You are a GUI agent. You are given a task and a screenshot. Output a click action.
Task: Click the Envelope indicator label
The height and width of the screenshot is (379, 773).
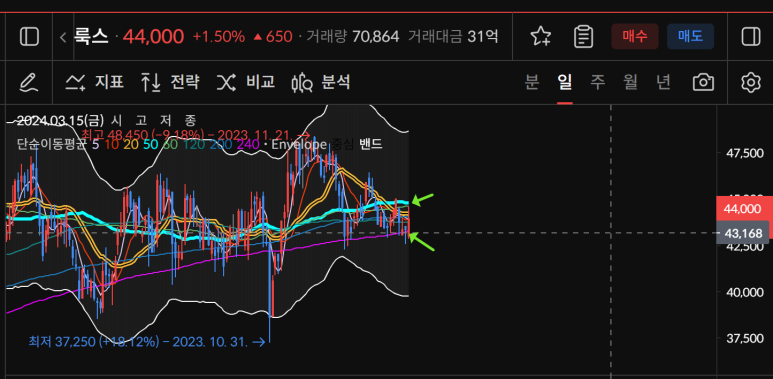click(x=299, y=144)
